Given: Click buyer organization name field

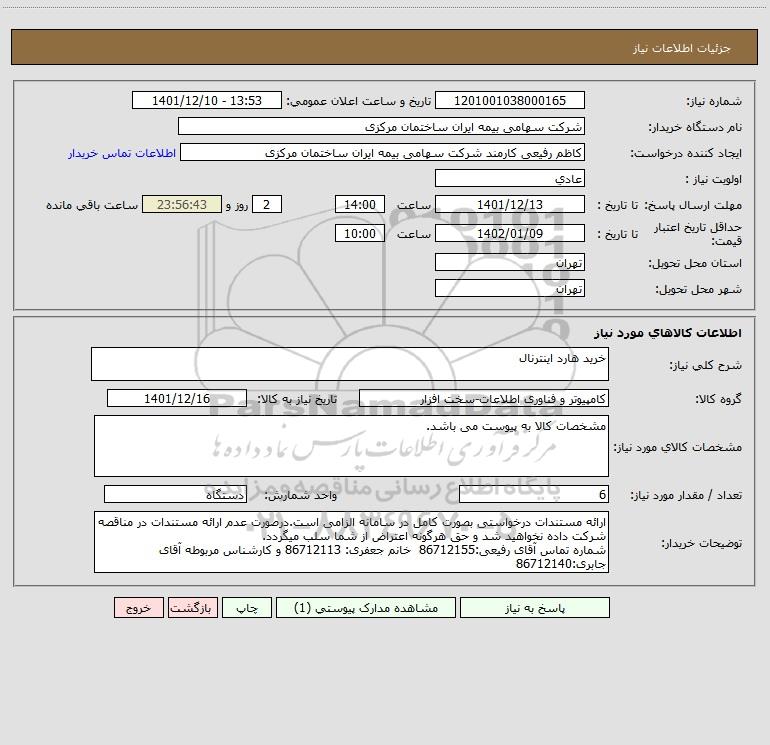Looking at the screenshot, I should 381,126.
